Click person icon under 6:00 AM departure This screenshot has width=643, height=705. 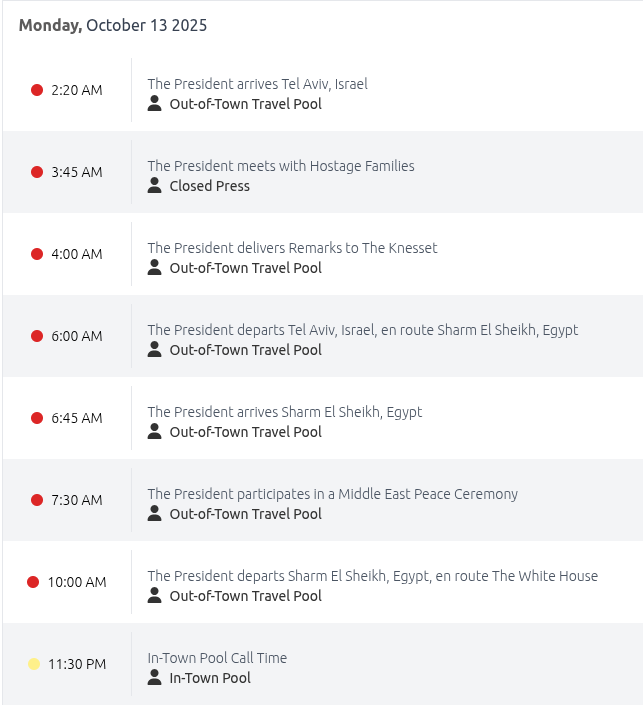click(155, 349)
